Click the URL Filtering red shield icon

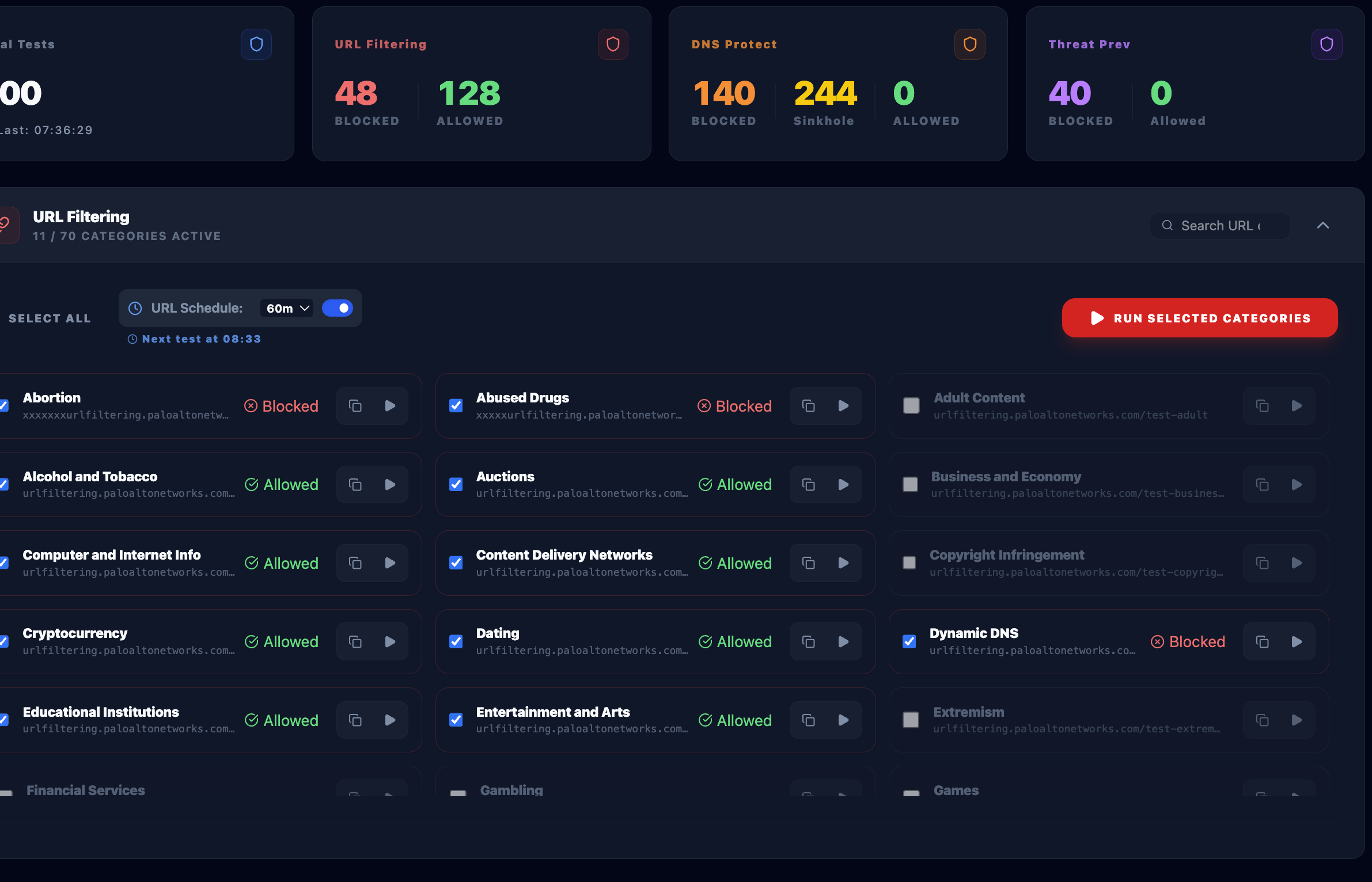[613, 44]
